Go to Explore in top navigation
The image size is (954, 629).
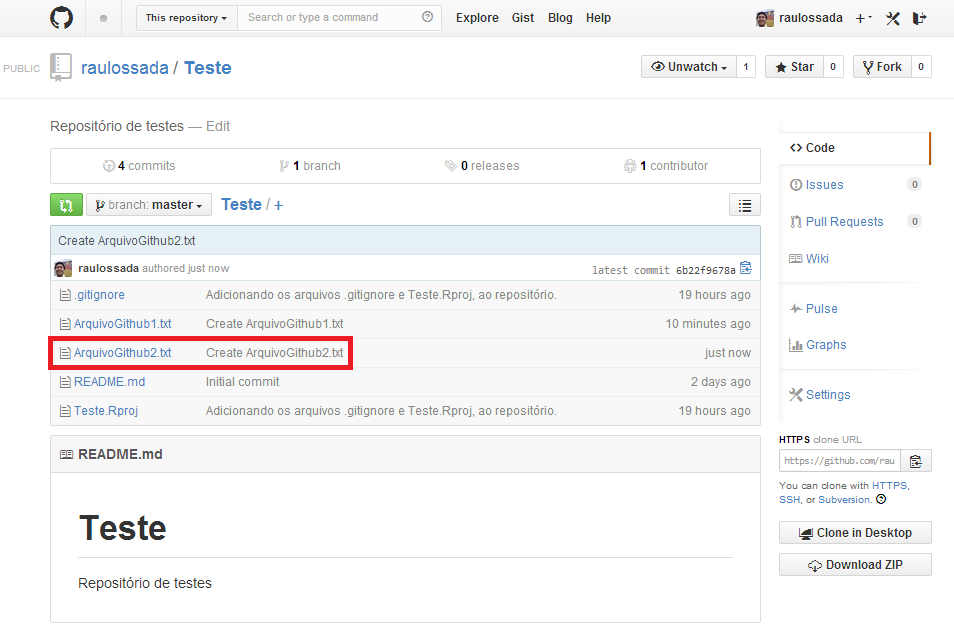pos(477,18)
